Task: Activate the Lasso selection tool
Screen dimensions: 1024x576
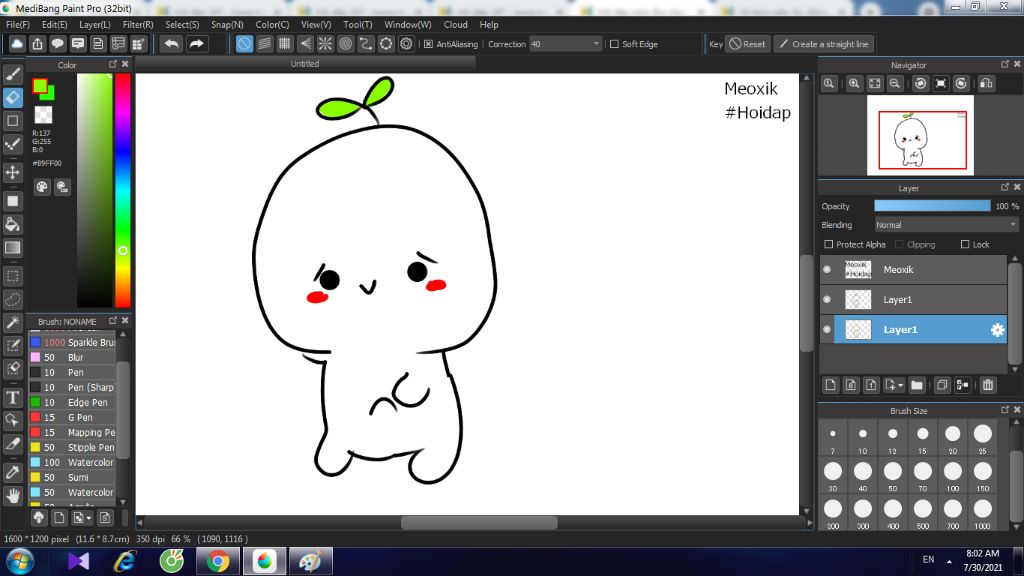Action: coord(12,300)
